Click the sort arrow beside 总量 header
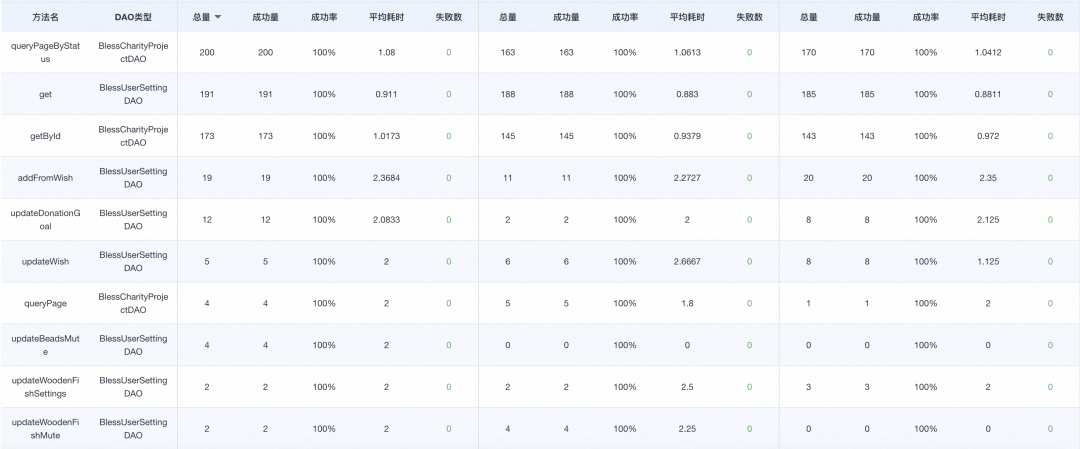The image size is (1080, 449). 218,17
